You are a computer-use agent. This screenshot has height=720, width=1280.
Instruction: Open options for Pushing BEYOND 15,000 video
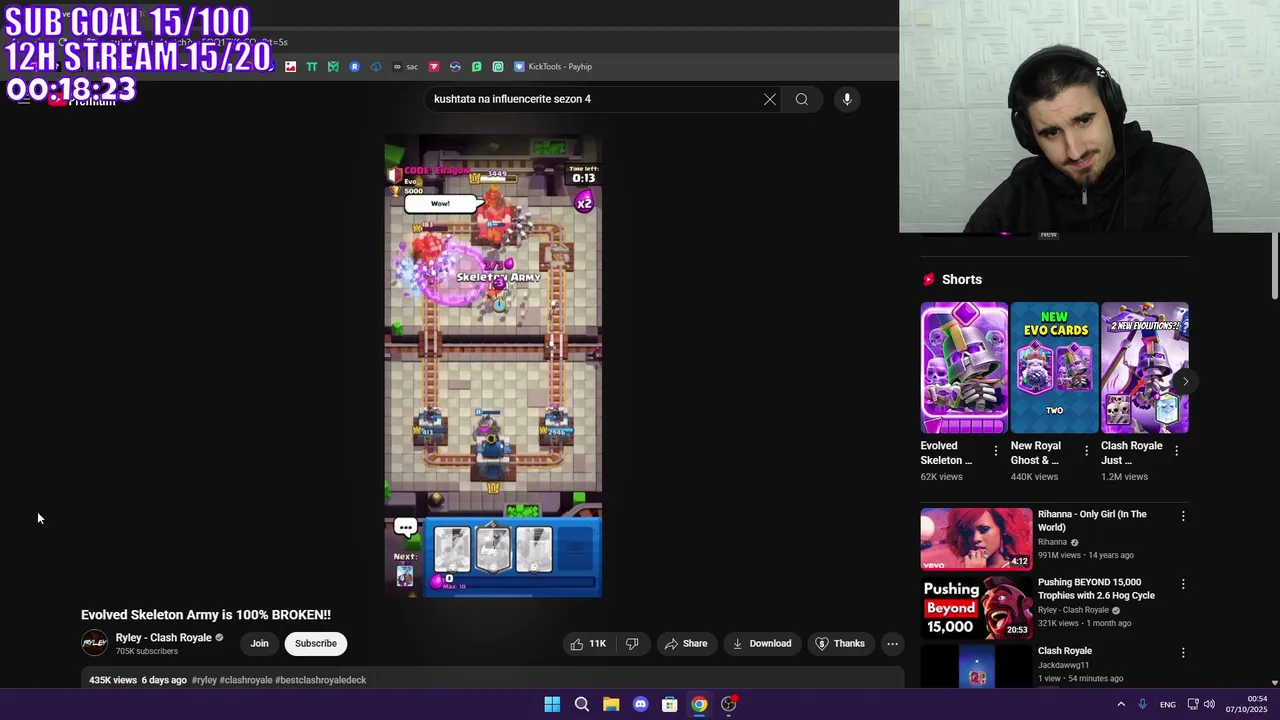[x=1183, y=584]
